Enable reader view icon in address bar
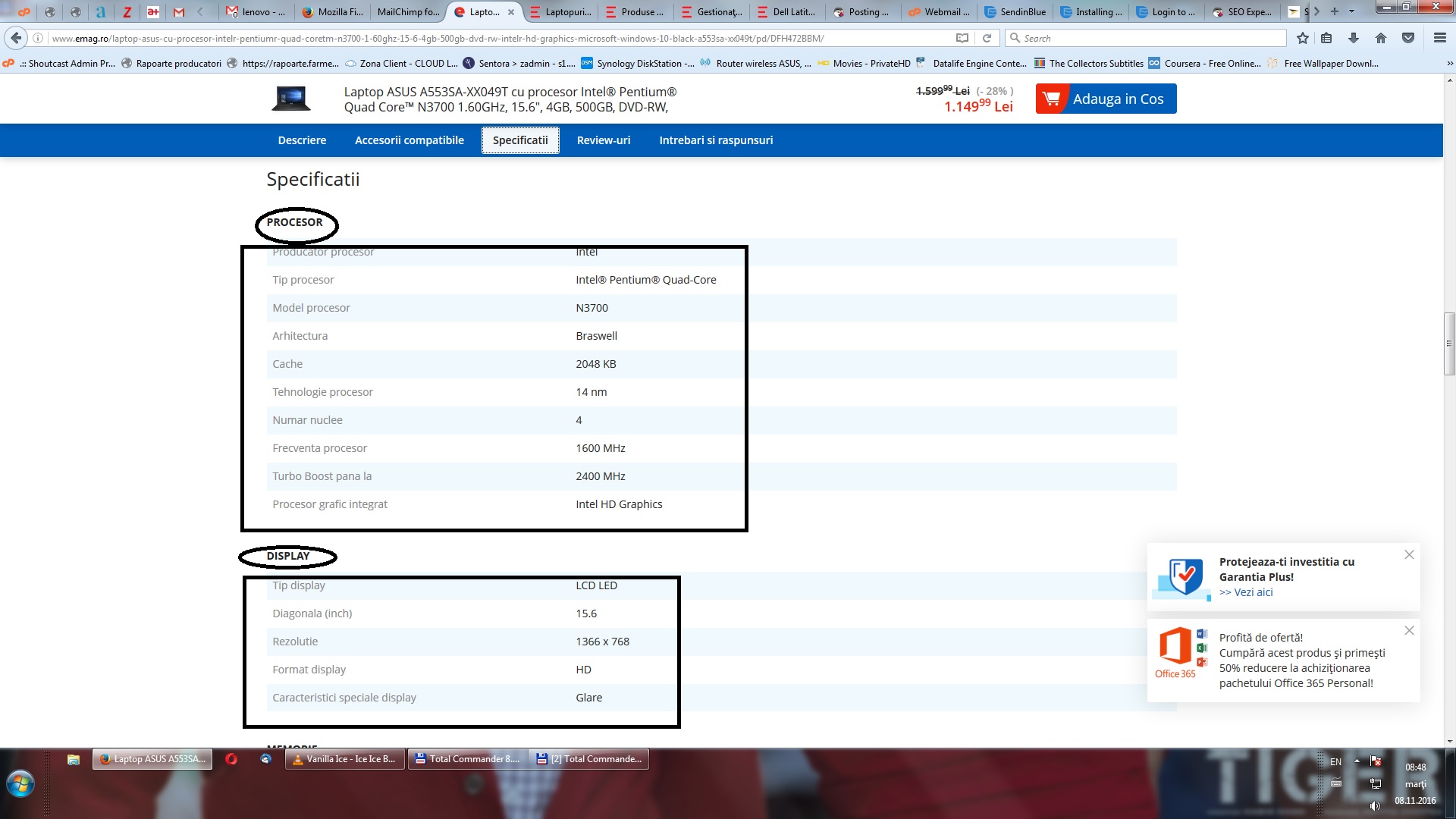 [x=962, y=38]
